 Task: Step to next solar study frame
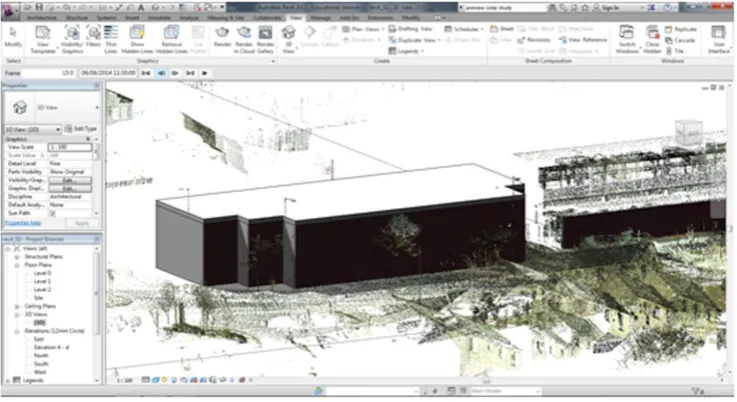point(175,73)
